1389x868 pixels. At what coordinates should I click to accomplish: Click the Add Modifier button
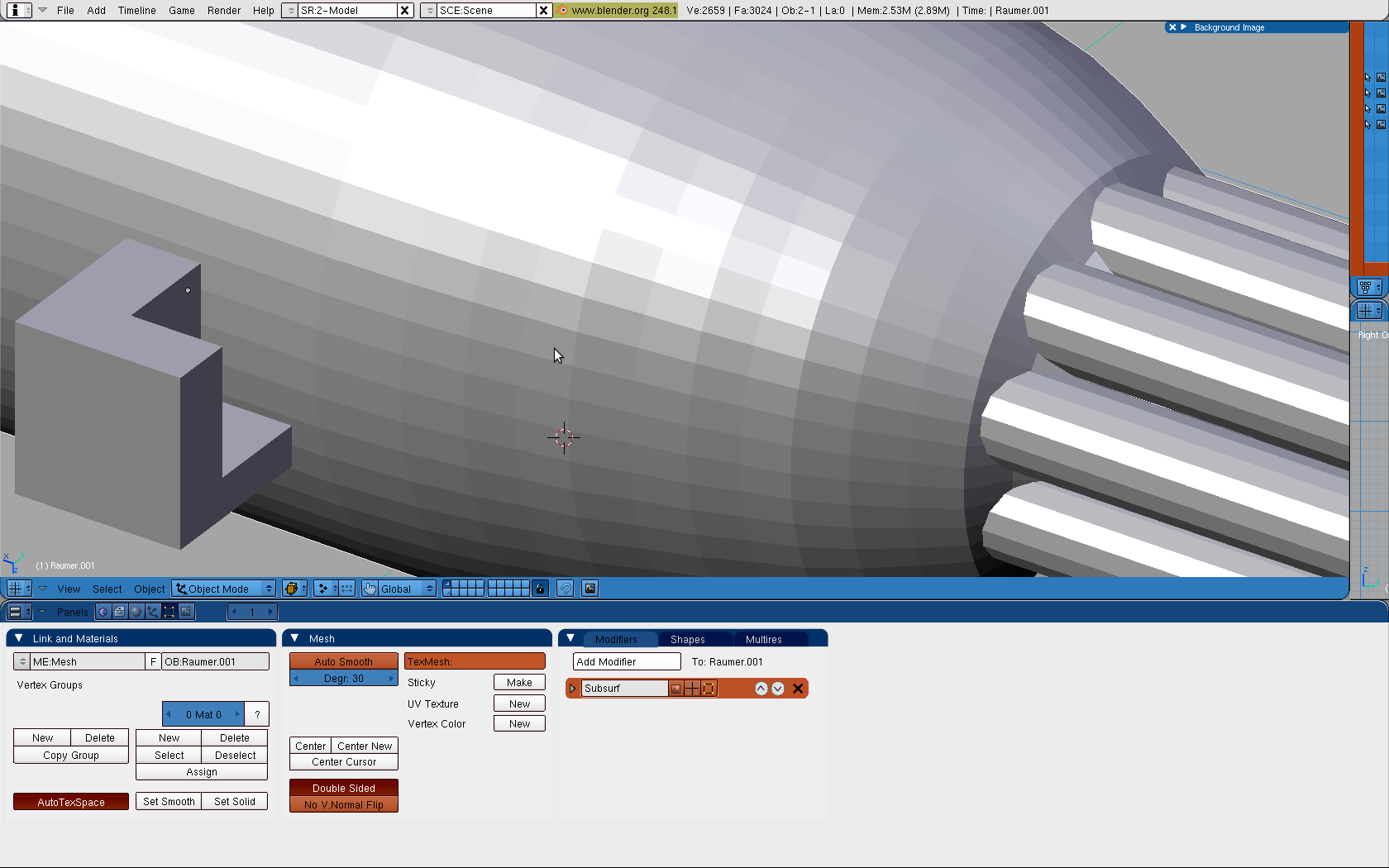tap(626, 661)
